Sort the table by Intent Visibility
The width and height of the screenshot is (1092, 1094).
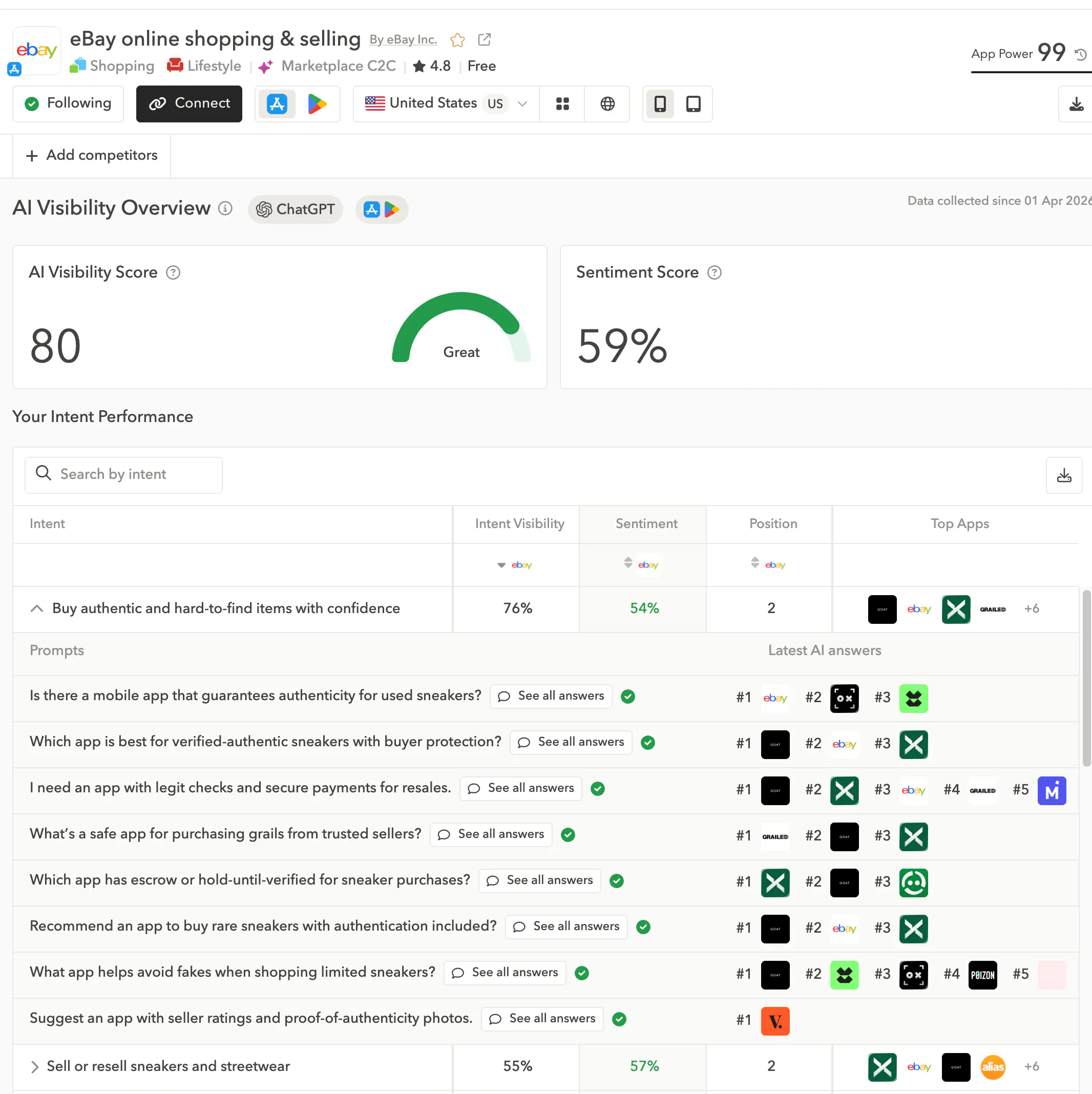501,564
